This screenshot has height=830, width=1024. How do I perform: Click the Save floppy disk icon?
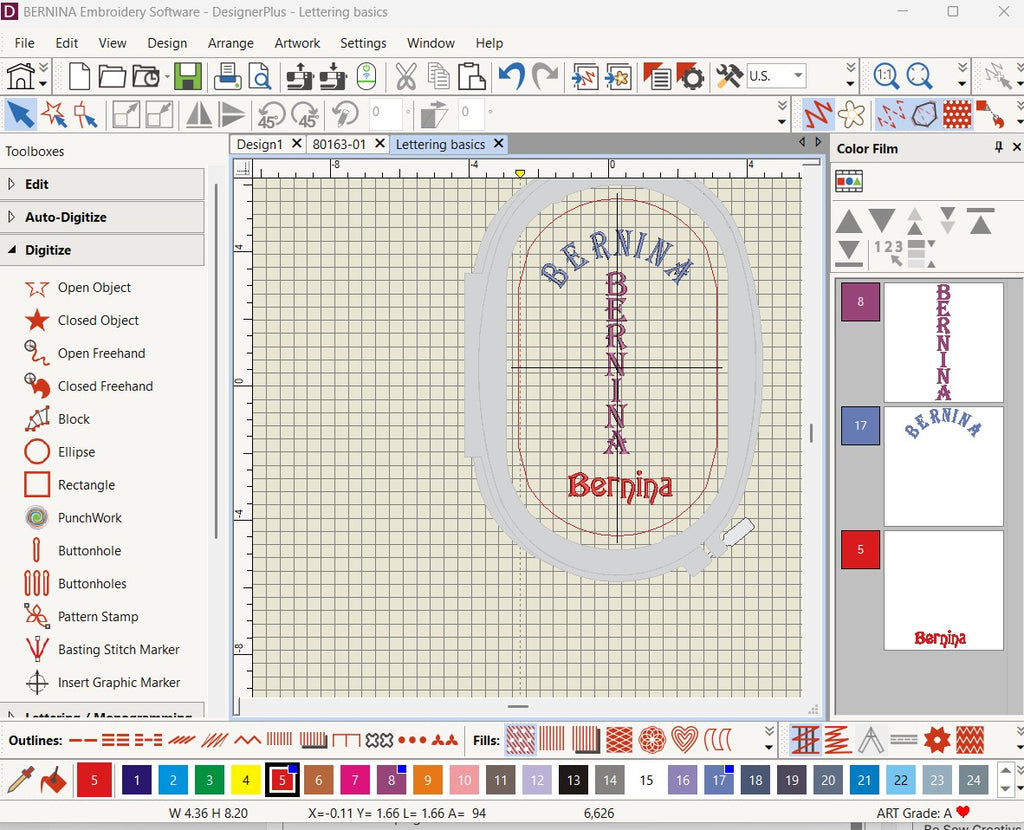tap(188, 76)
